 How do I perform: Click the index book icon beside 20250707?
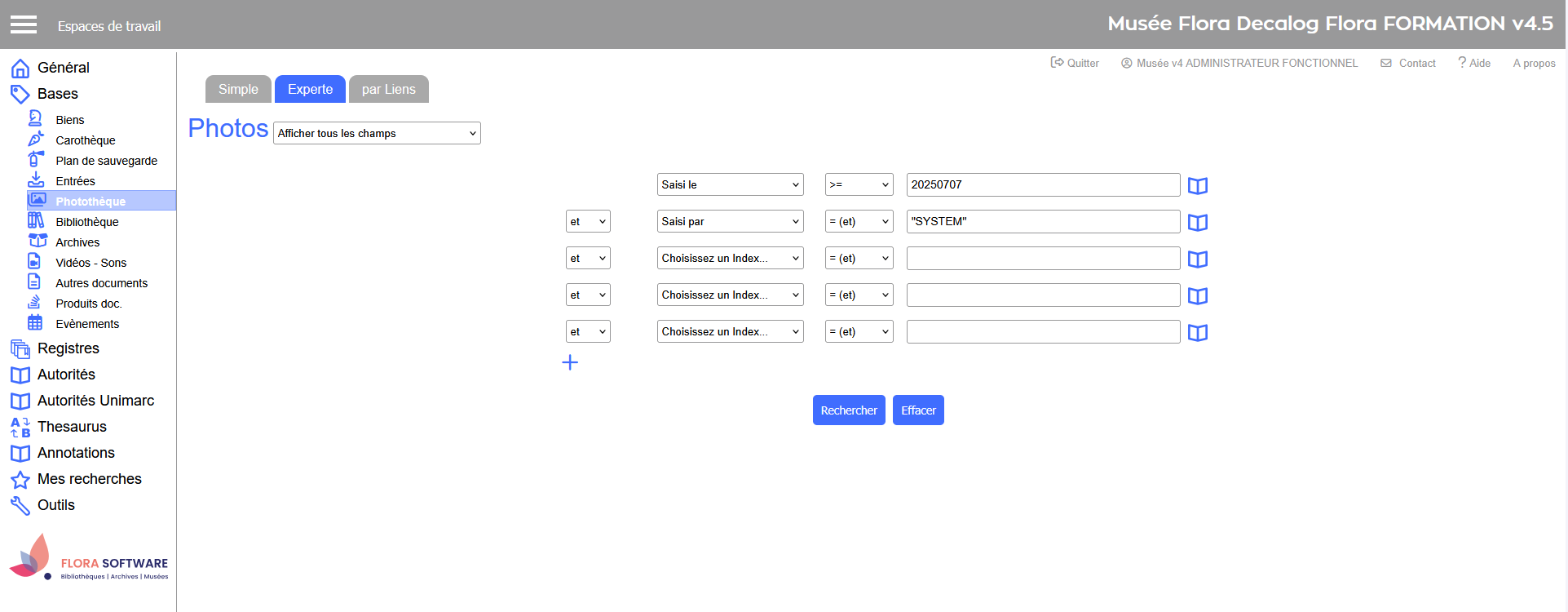click(x=1197, y=186)
